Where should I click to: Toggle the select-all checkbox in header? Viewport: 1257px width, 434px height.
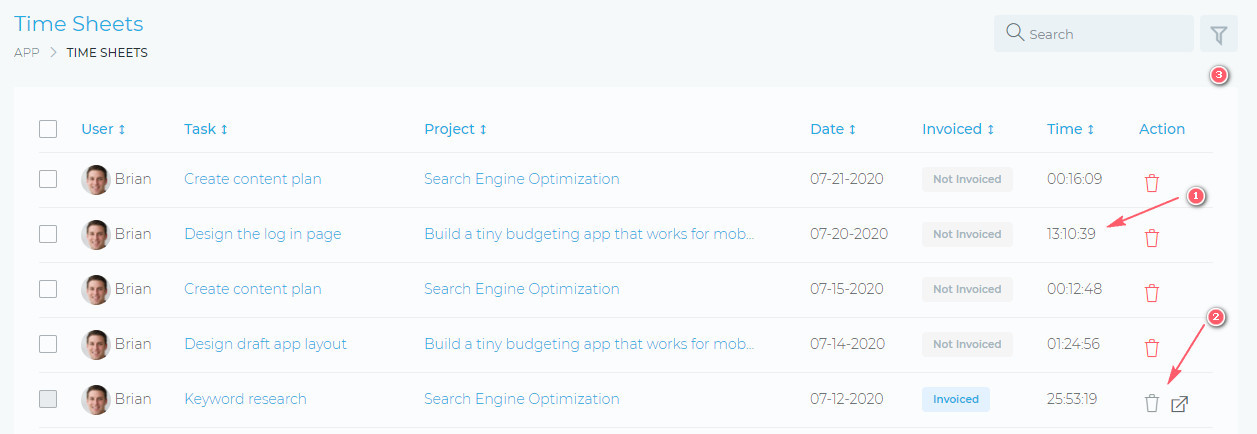[x=48, y=129]
